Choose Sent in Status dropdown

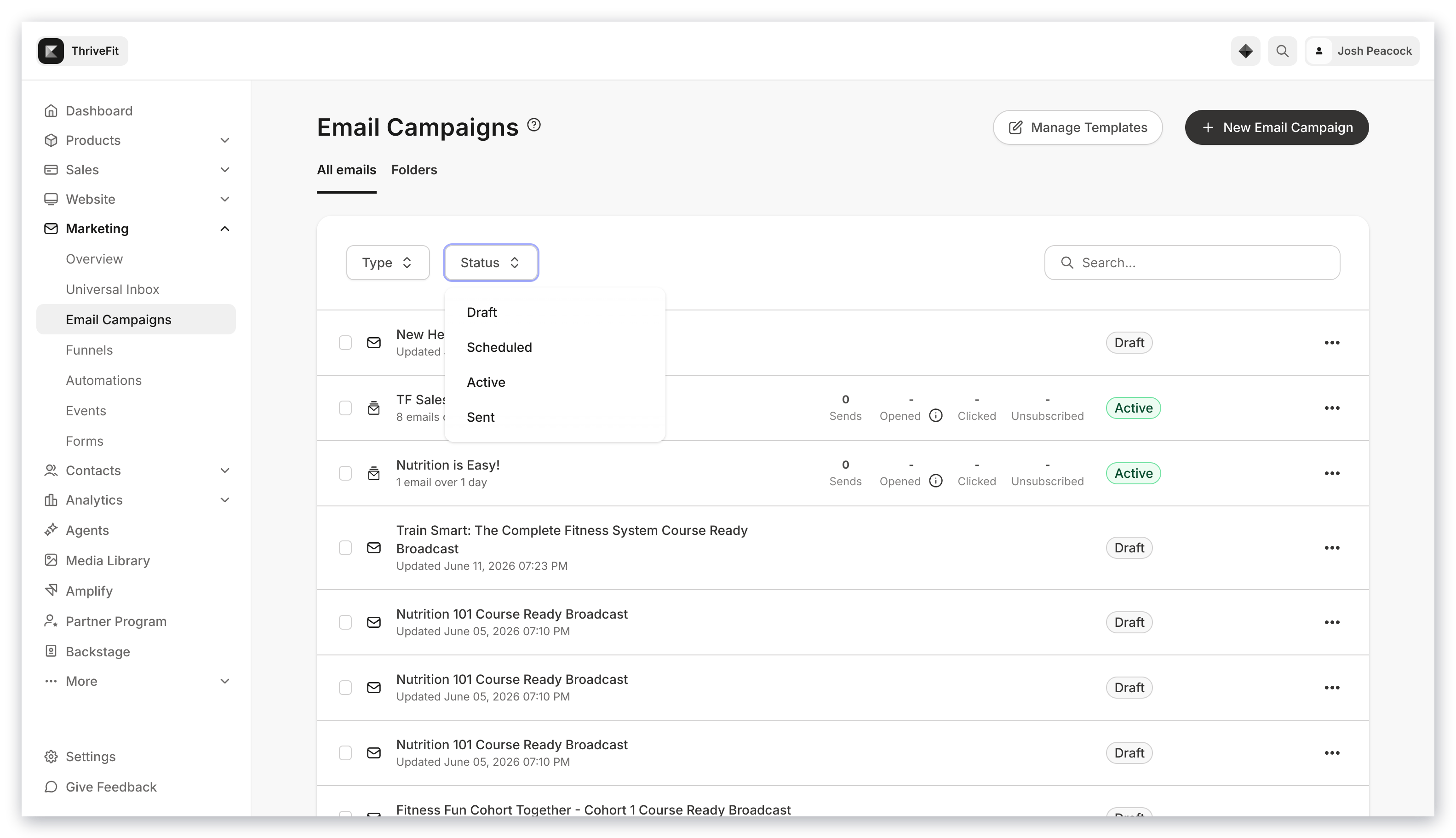tap(554, 417)
